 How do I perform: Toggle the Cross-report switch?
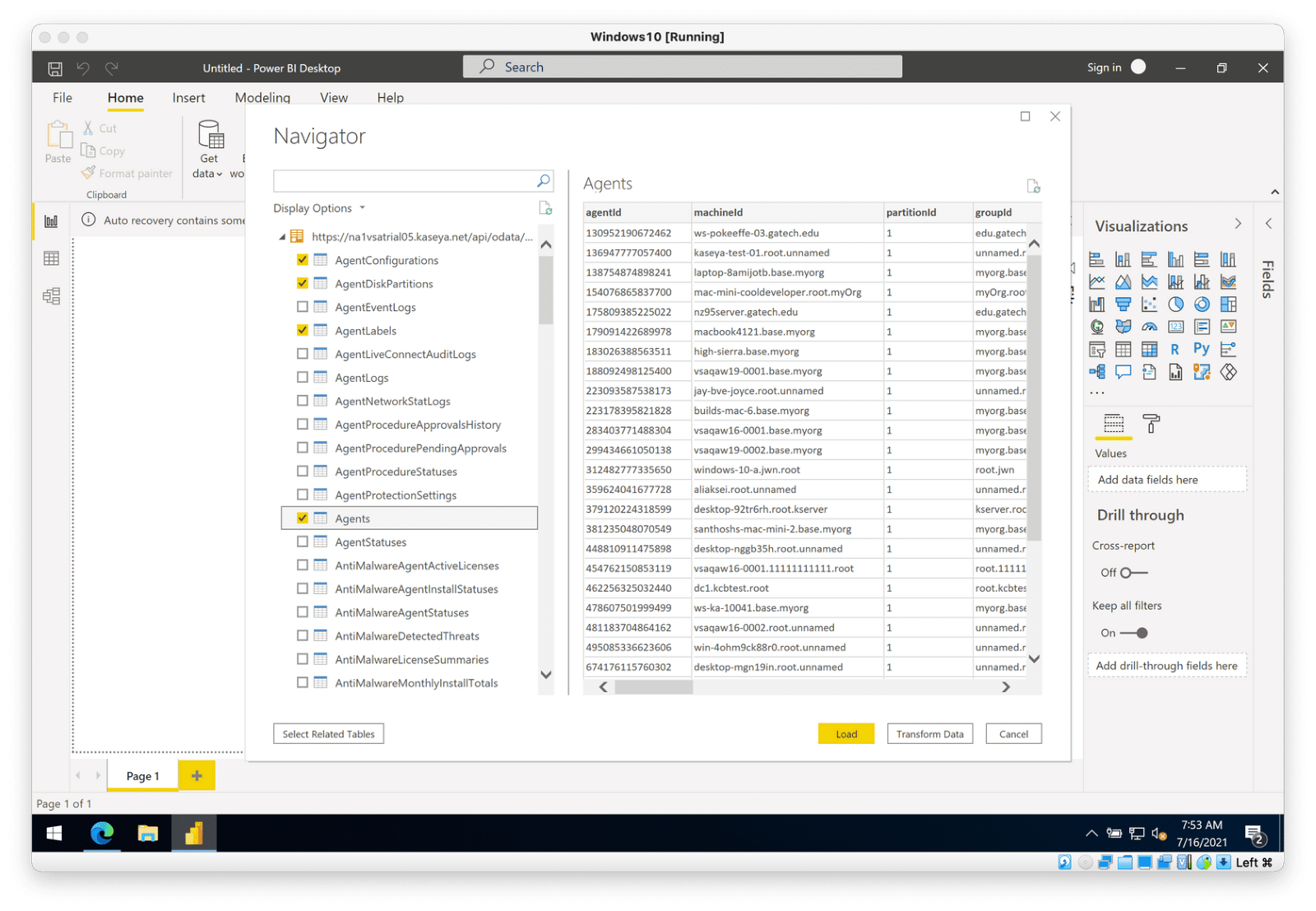point(1134,573)
